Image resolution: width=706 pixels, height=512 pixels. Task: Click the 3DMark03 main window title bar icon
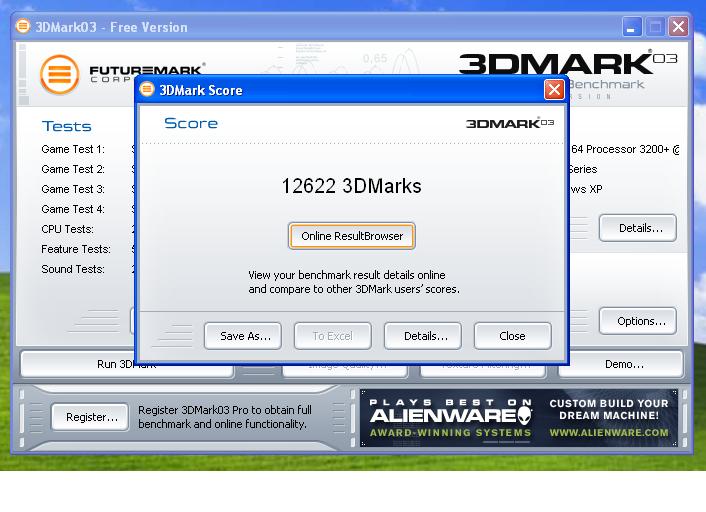tap(23, 26)
